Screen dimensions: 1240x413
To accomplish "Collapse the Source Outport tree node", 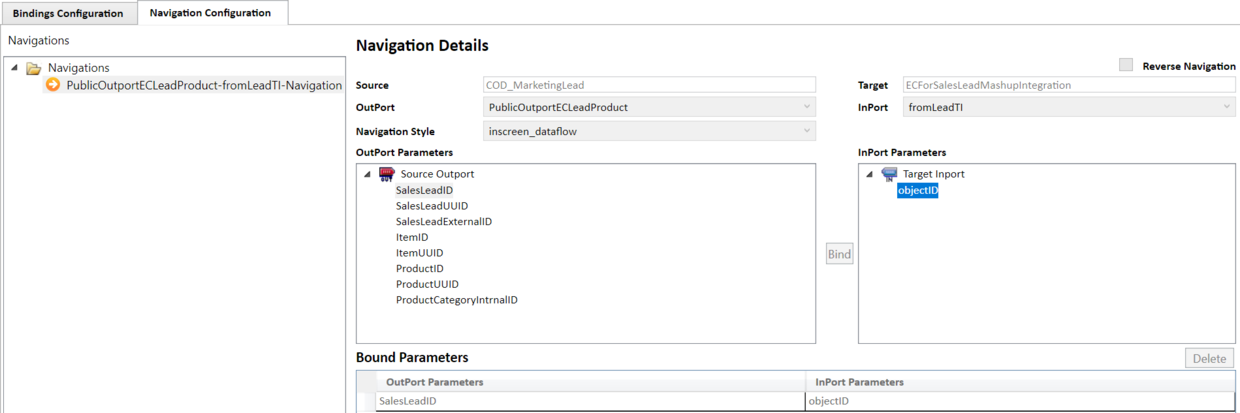I will [x=367, y=174].
